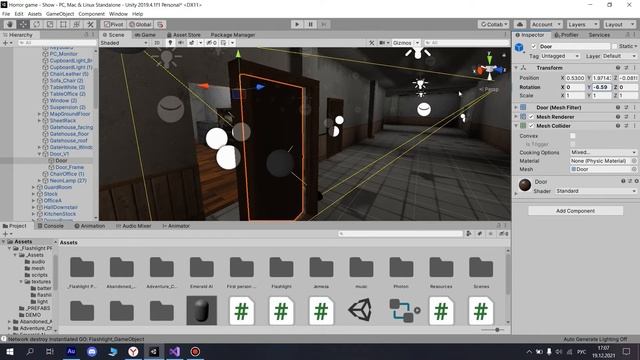This screenshot has width=640, height=360.
Task: Select the Rotate tool
Action: 36,24
